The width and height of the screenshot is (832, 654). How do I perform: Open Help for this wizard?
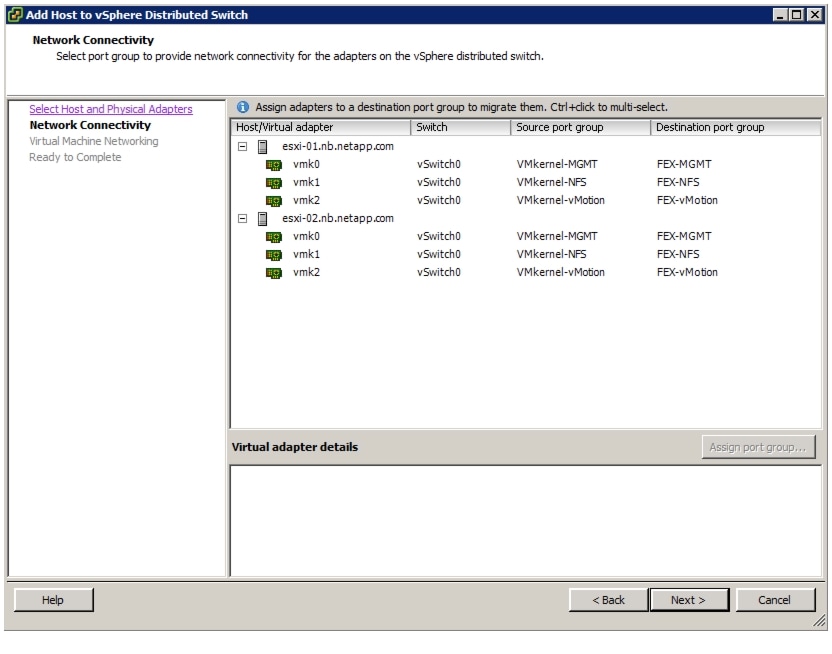tap(53, 600)
